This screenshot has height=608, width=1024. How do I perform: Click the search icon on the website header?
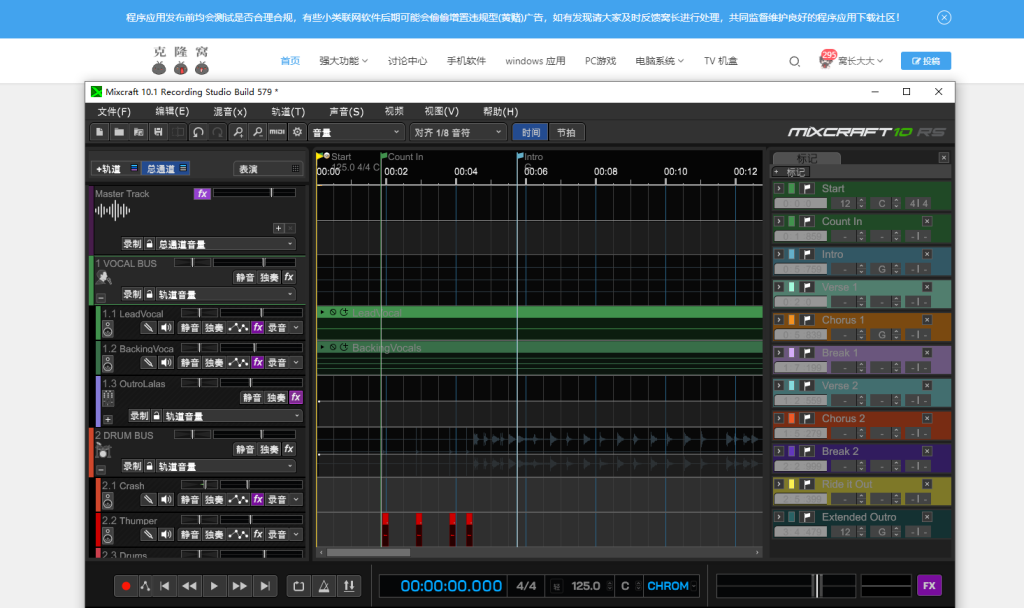794,61
